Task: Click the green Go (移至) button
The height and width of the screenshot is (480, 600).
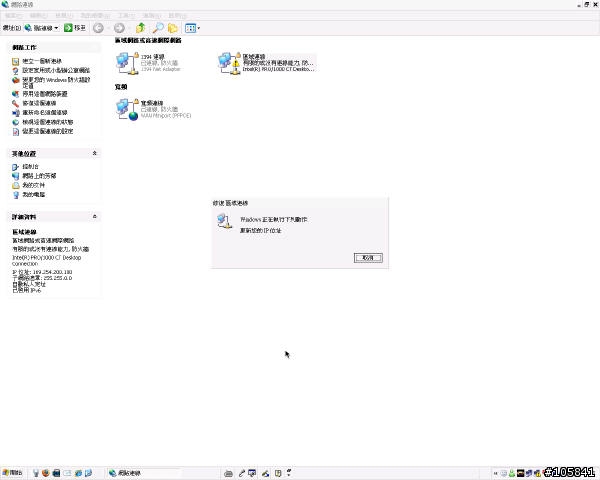Action: 75,28
